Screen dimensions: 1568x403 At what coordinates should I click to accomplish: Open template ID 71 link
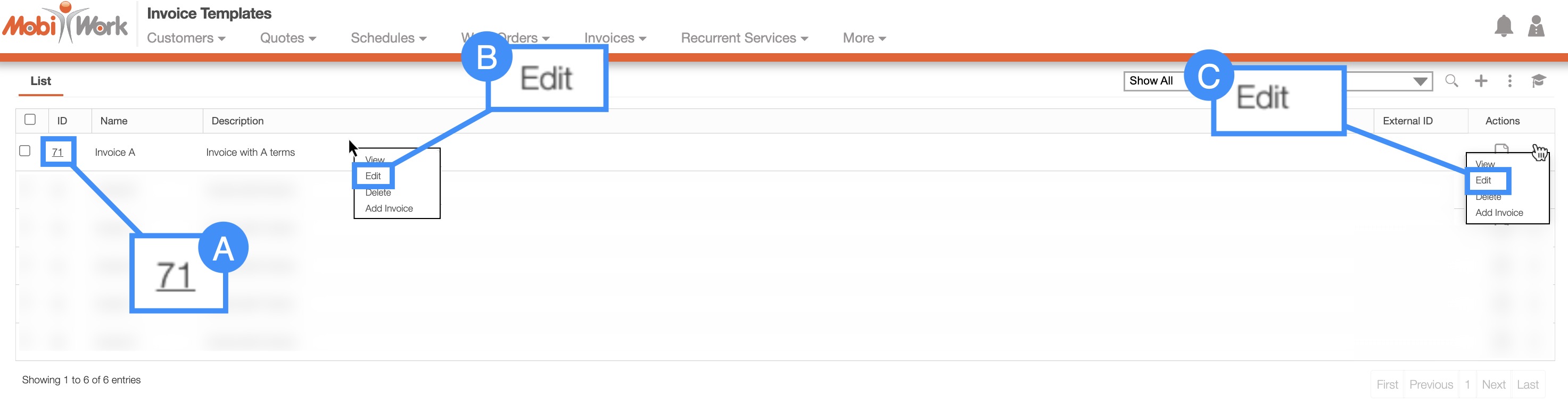coord(57,152)
